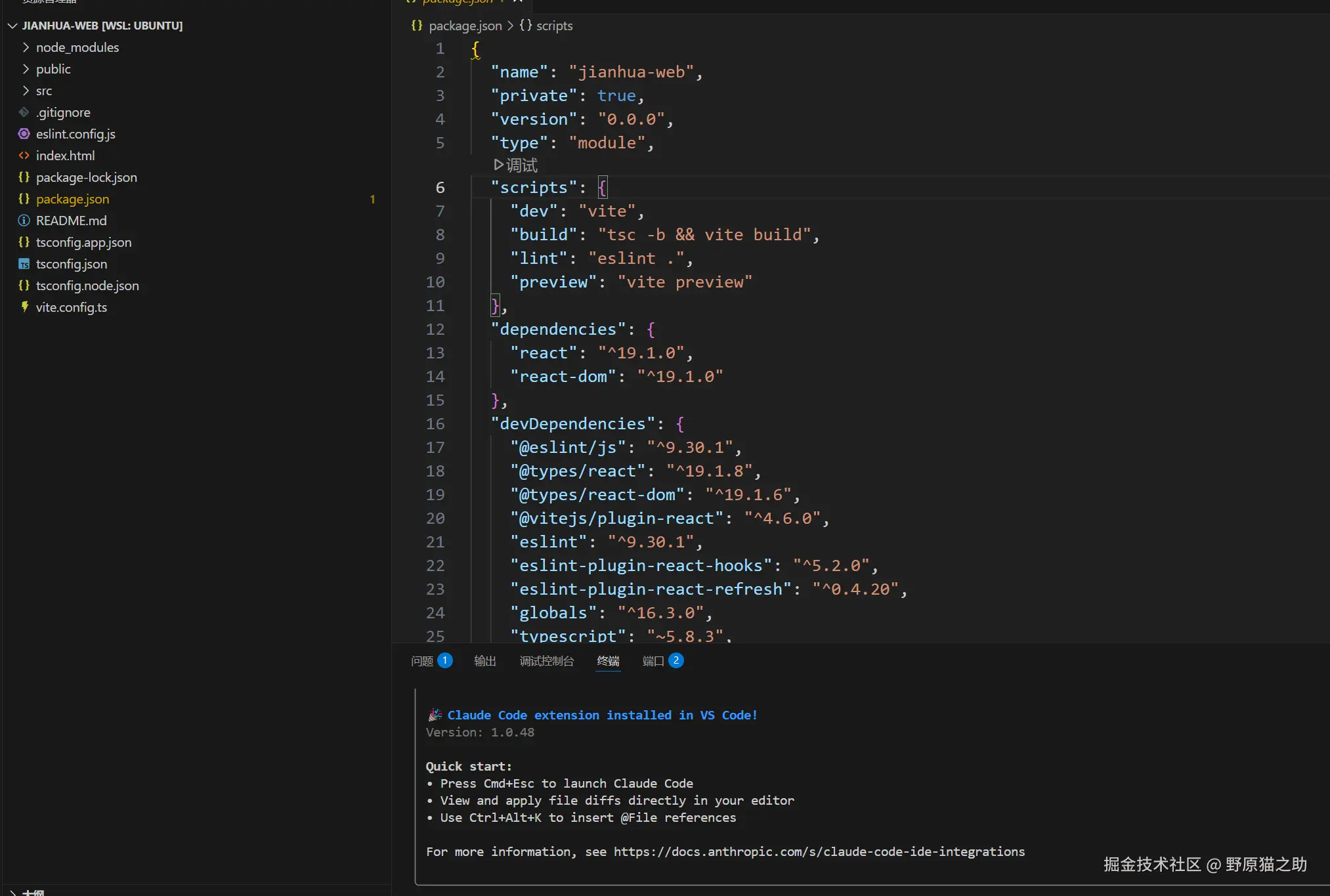Click the .gitignore file icon
Image resolution: width=1330 pixels, height=896 pixels.
coord(24,112)
